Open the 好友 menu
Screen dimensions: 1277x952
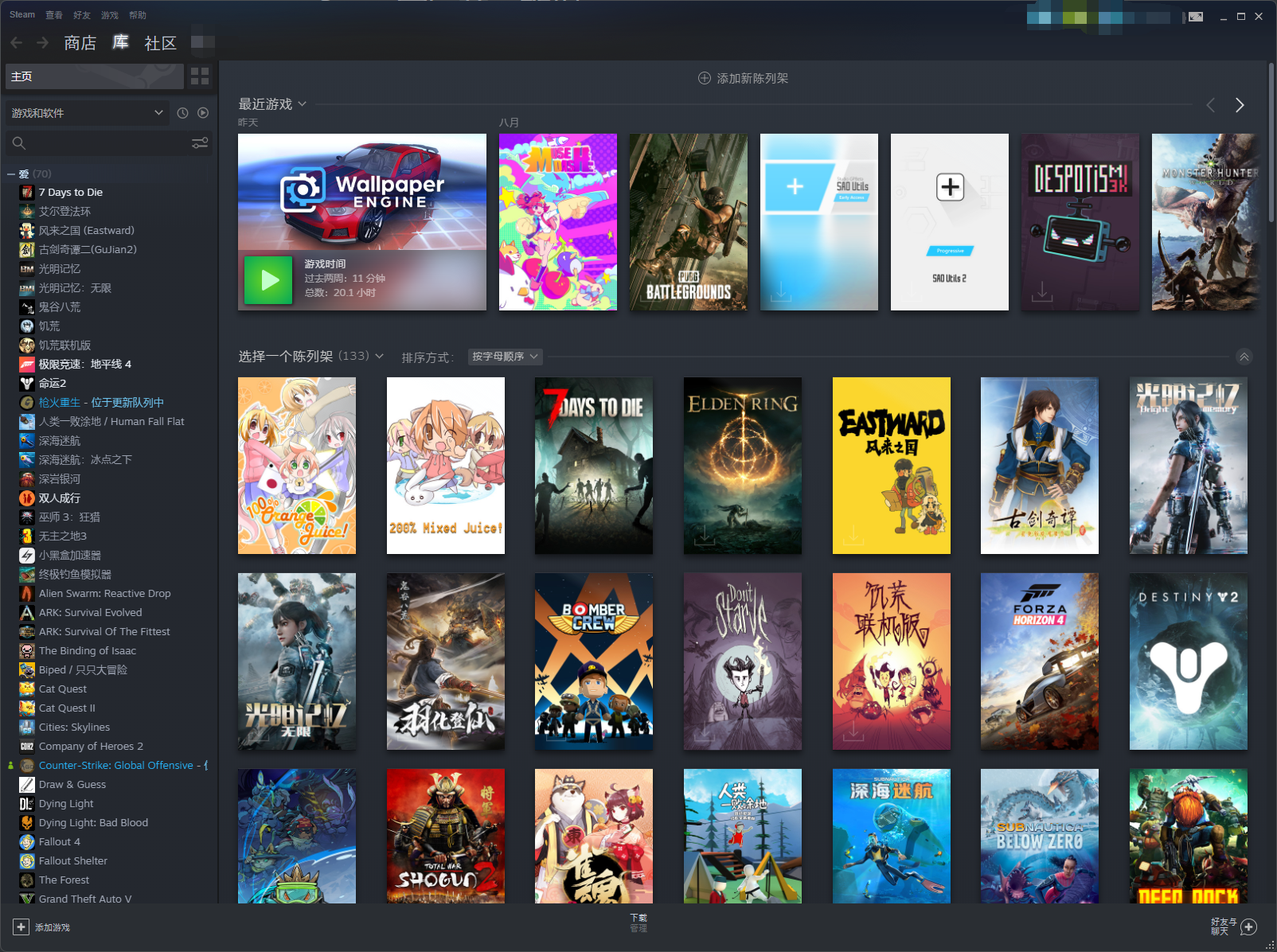coord(82,15)
